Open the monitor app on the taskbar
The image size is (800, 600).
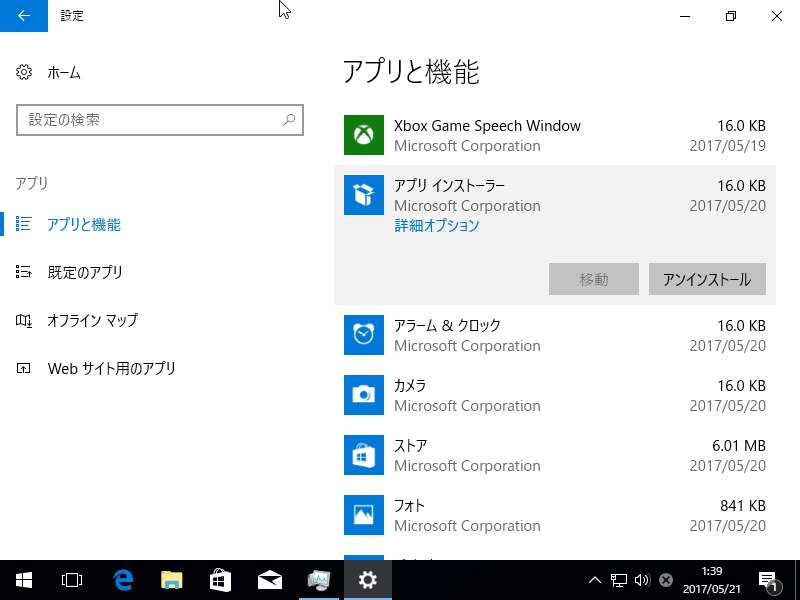pos(319,580)
